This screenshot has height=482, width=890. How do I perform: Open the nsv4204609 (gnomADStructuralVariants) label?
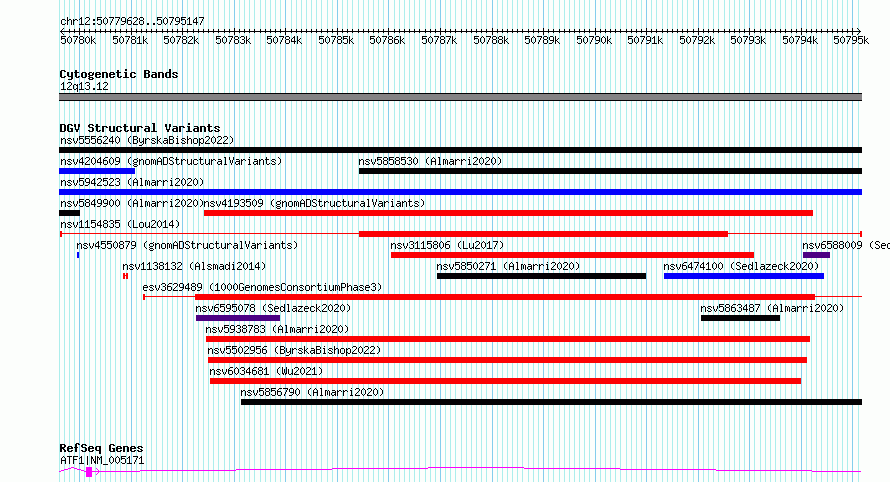point(171,161)
